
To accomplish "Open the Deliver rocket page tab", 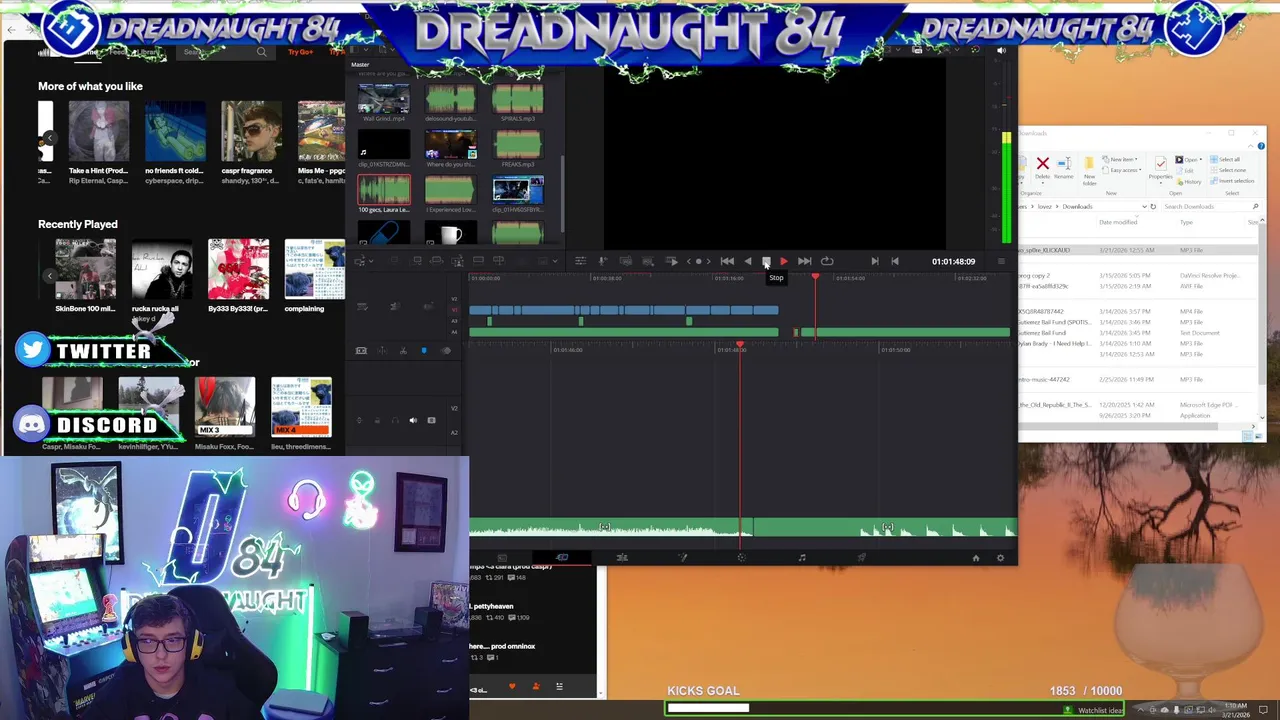I will (861, 557).
